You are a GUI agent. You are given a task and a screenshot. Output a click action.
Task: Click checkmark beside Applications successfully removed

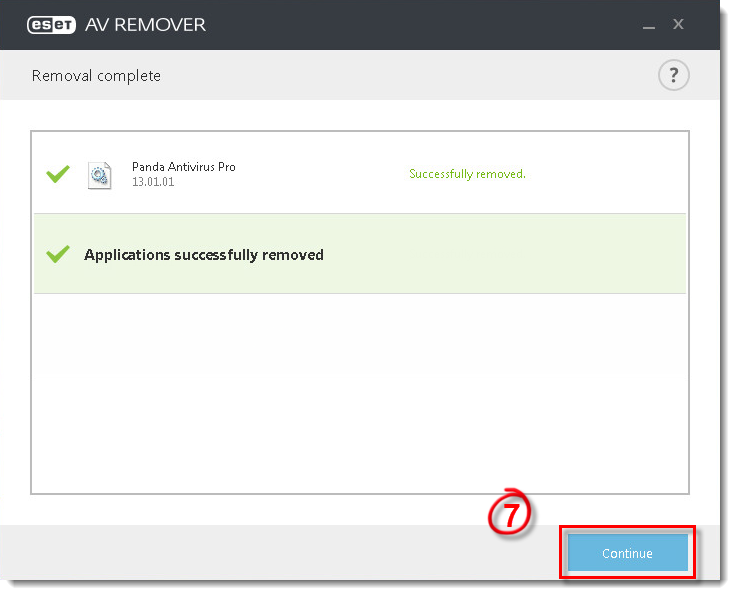tap(58, 254)
